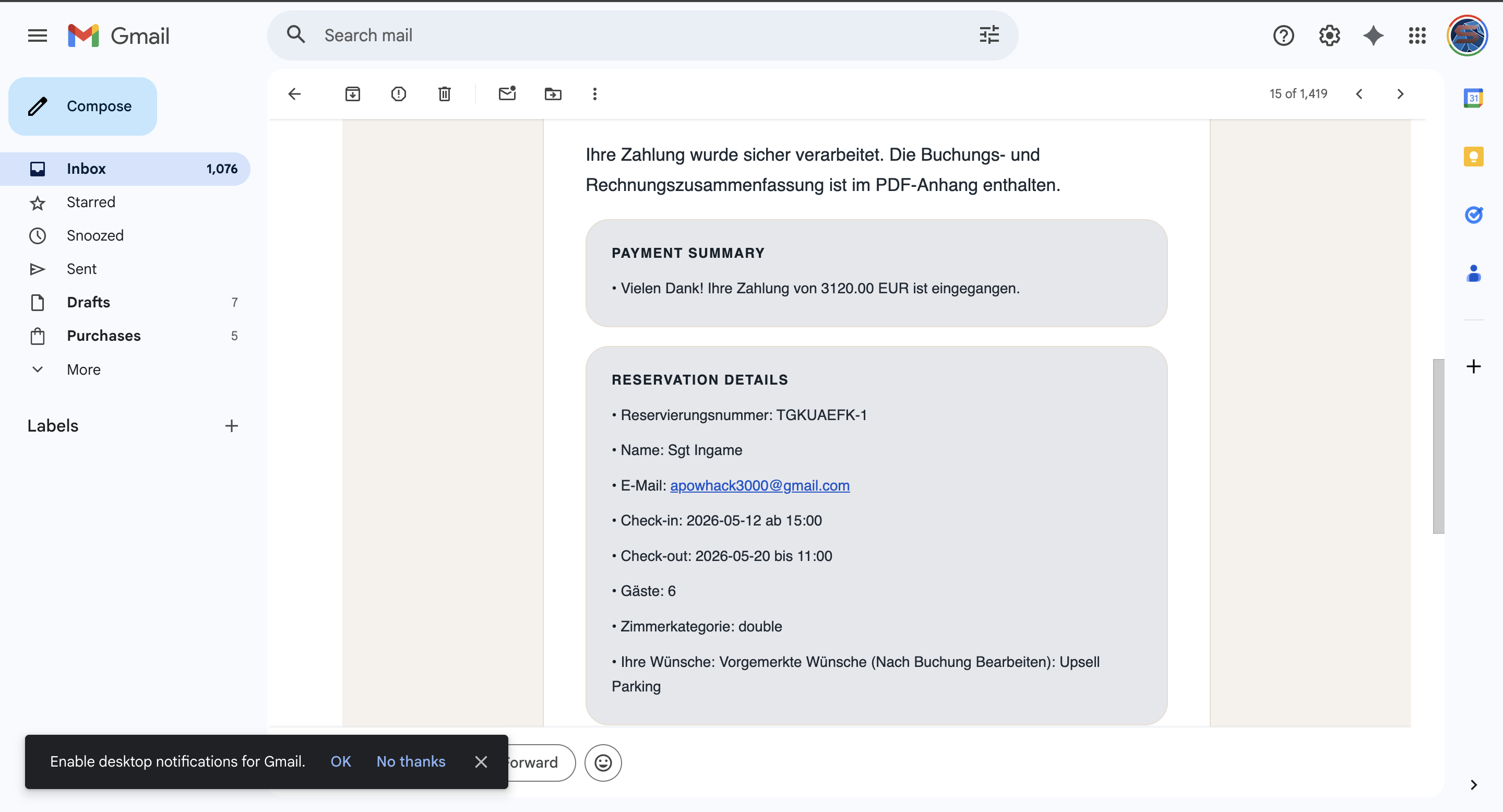The width and height of the screenshot is (1503, 812).
Task: Open Support help icon
Action: (1283, 35)
